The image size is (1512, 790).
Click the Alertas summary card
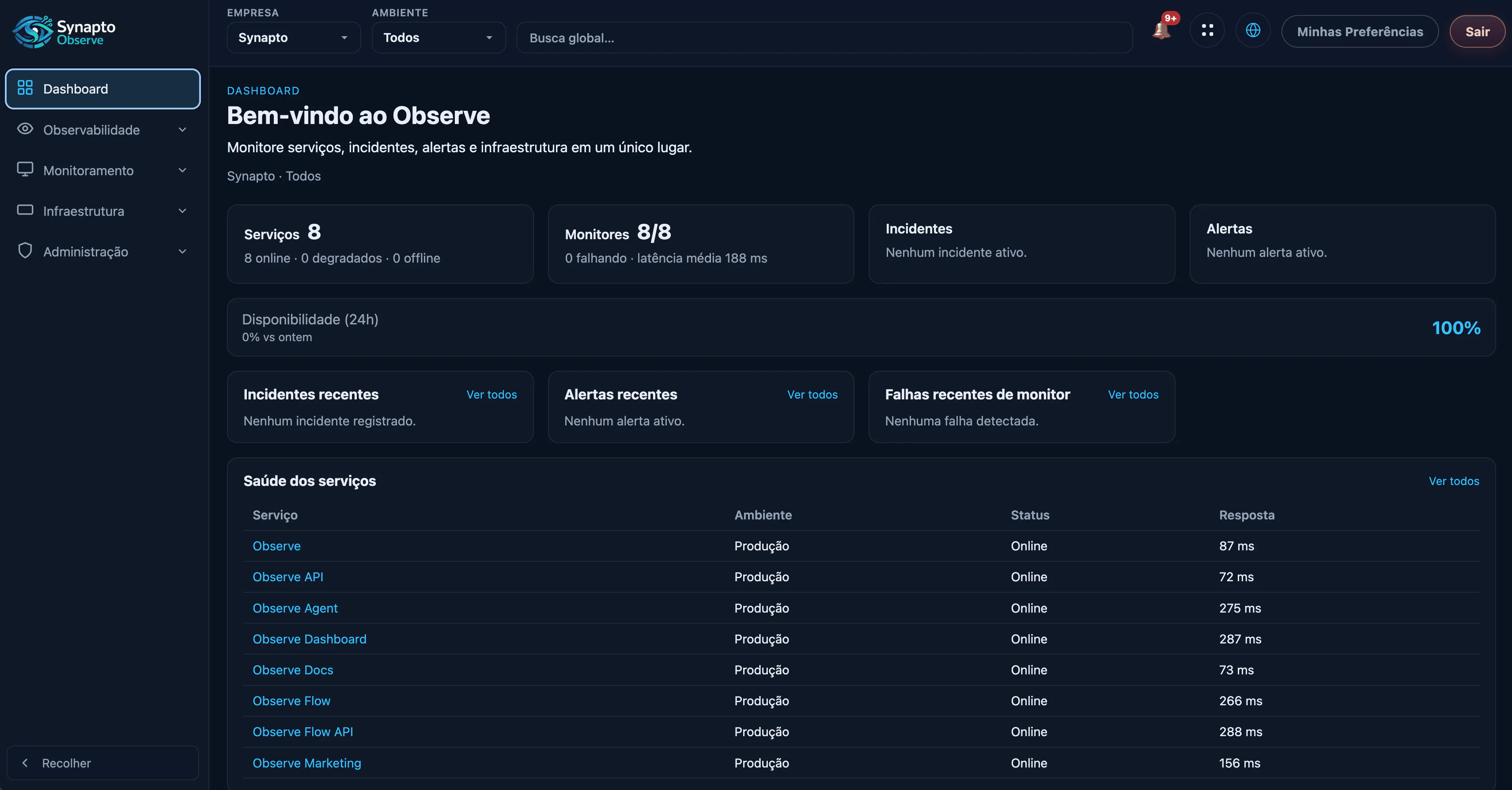[1342, 244]
